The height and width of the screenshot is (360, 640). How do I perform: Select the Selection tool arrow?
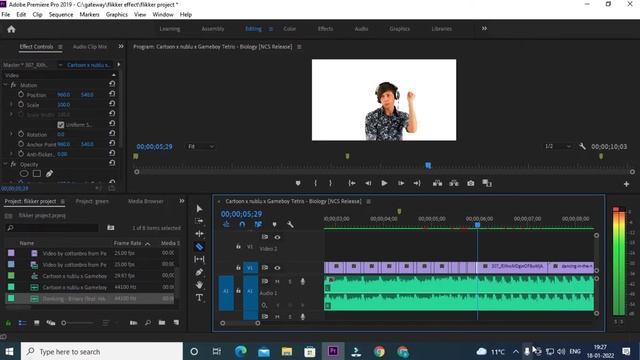click(x=199, y=209)
